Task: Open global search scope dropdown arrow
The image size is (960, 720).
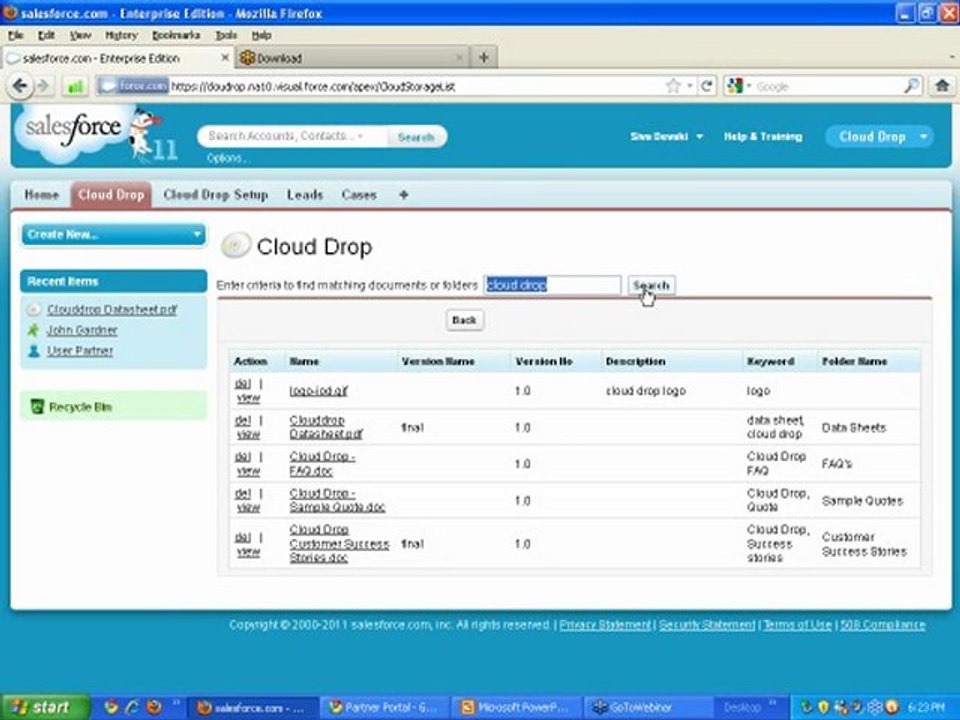Action: pyautogui.click(x=361, y=136)
